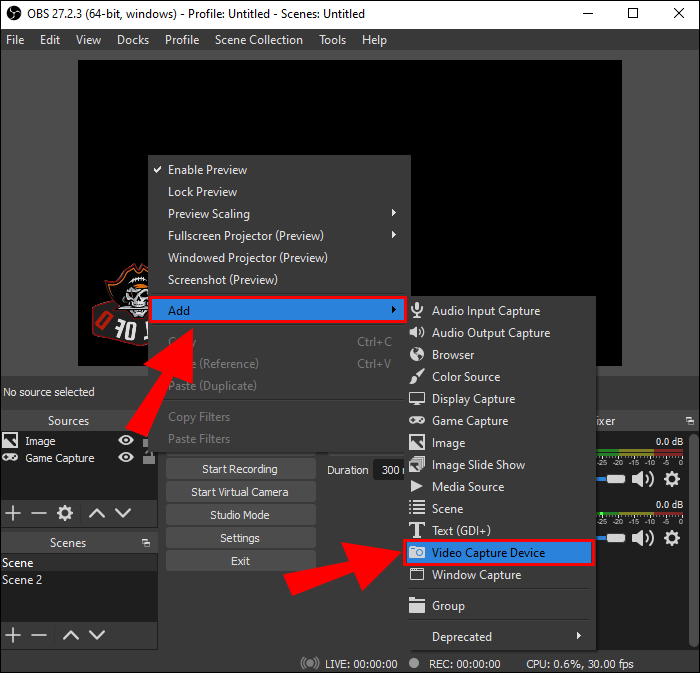Uncheck Enable Preview in the context menu
Viewport: 700px width, 673px height.
207,170
